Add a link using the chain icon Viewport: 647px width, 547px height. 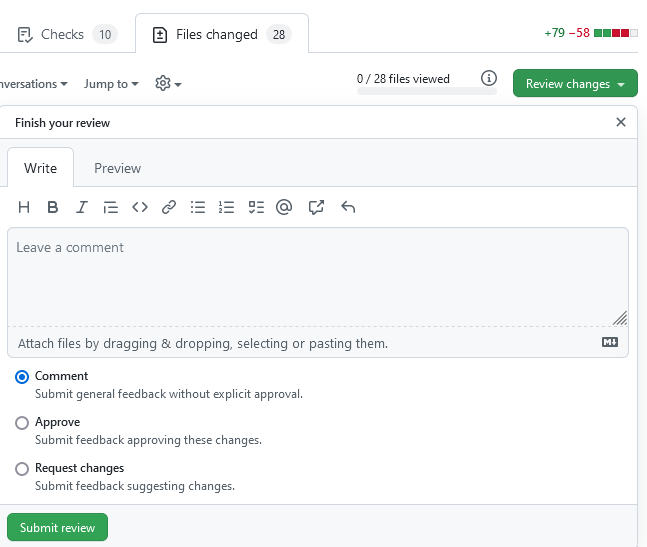pos(169,207)
